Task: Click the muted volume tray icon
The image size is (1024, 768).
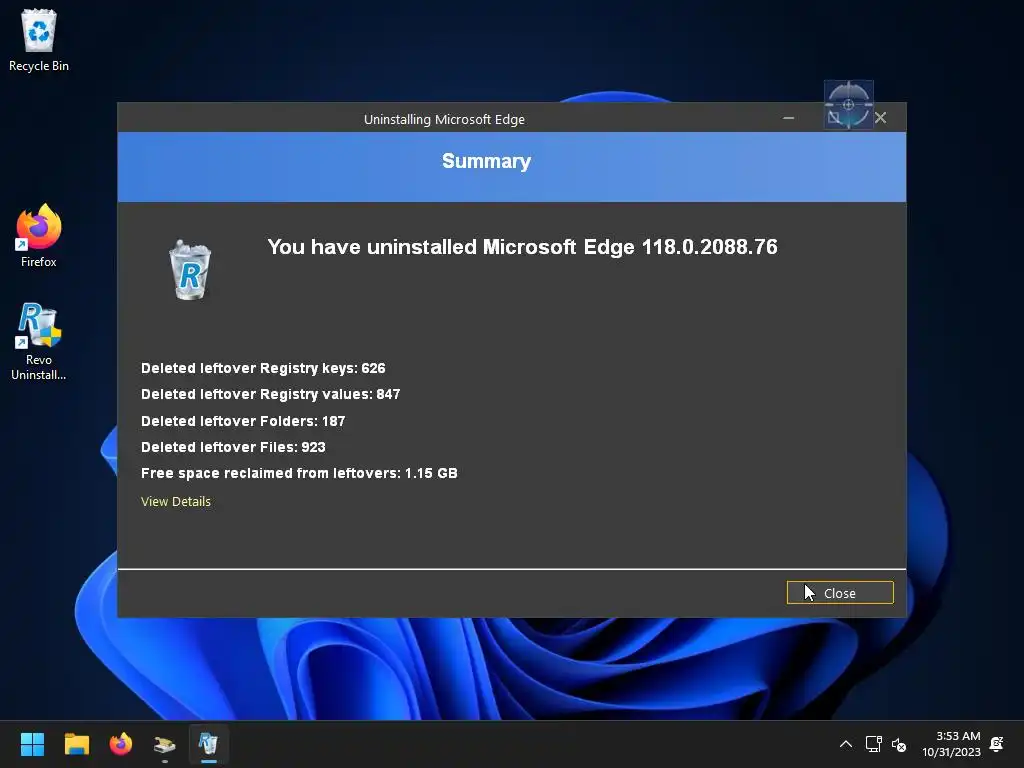Action: (899, 744)
